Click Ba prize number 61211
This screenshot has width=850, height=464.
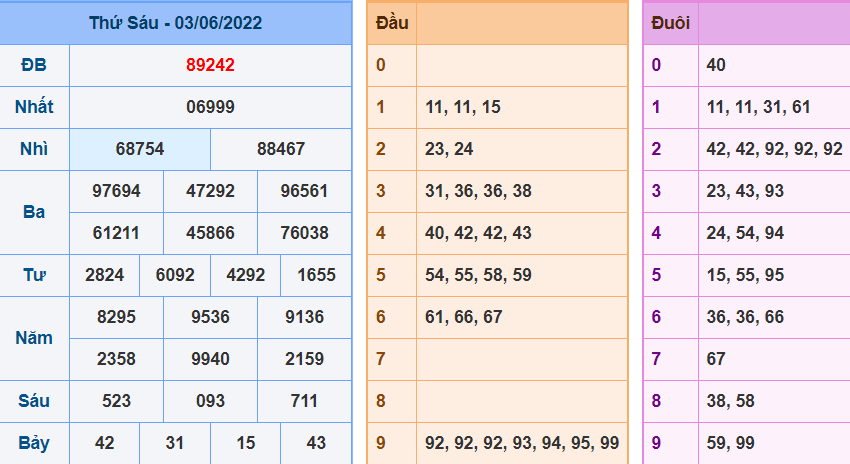116,233
